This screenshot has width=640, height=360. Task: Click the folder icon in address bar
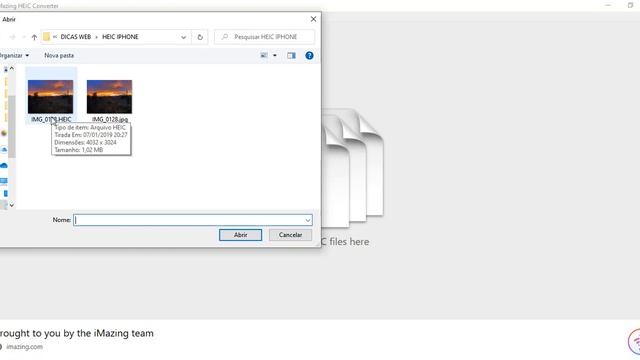47,37
